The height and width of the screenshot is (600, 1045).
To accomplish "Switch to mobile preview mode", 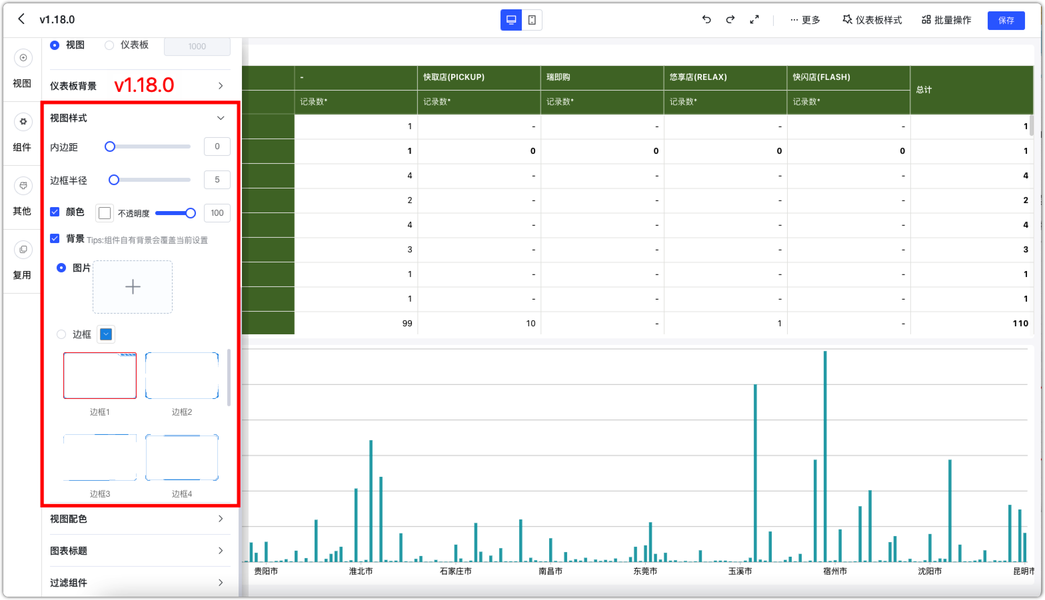I will (532, 20).
